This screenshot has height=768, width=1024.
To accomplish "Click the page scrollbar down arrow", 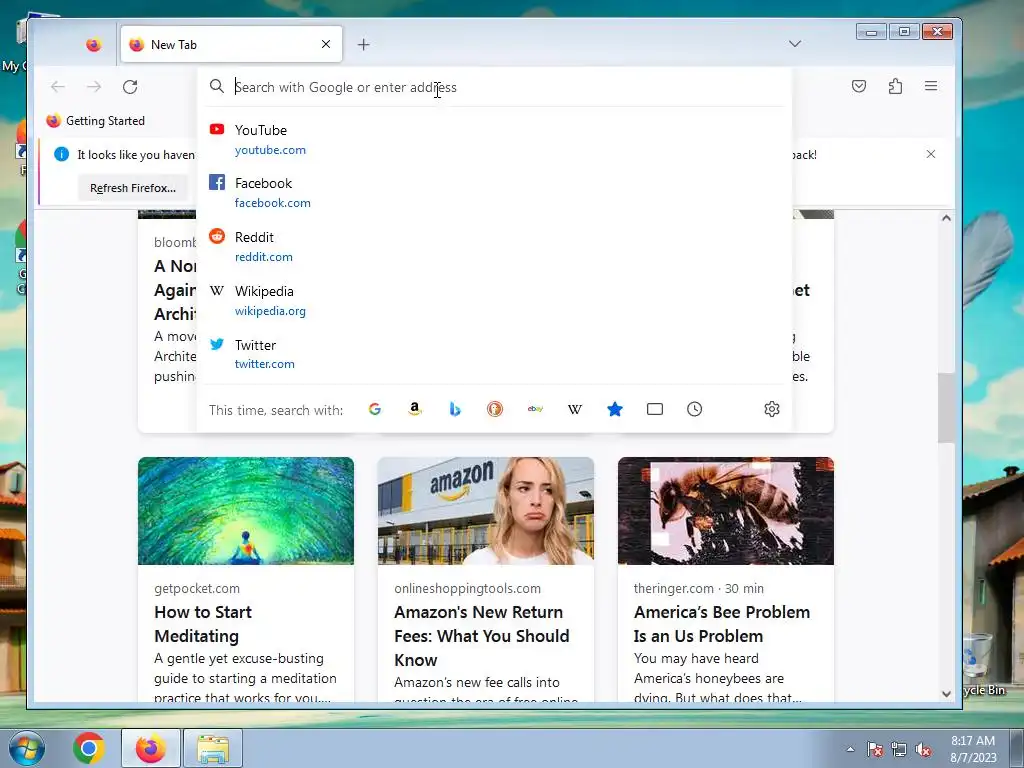I will point(946,694).
